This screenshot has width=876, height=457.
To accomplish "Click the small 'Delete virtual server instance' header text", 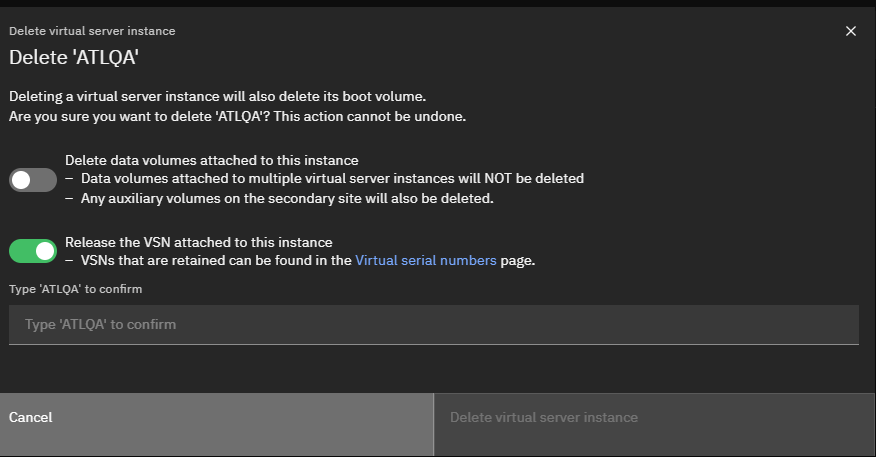I will click(92, 31).
